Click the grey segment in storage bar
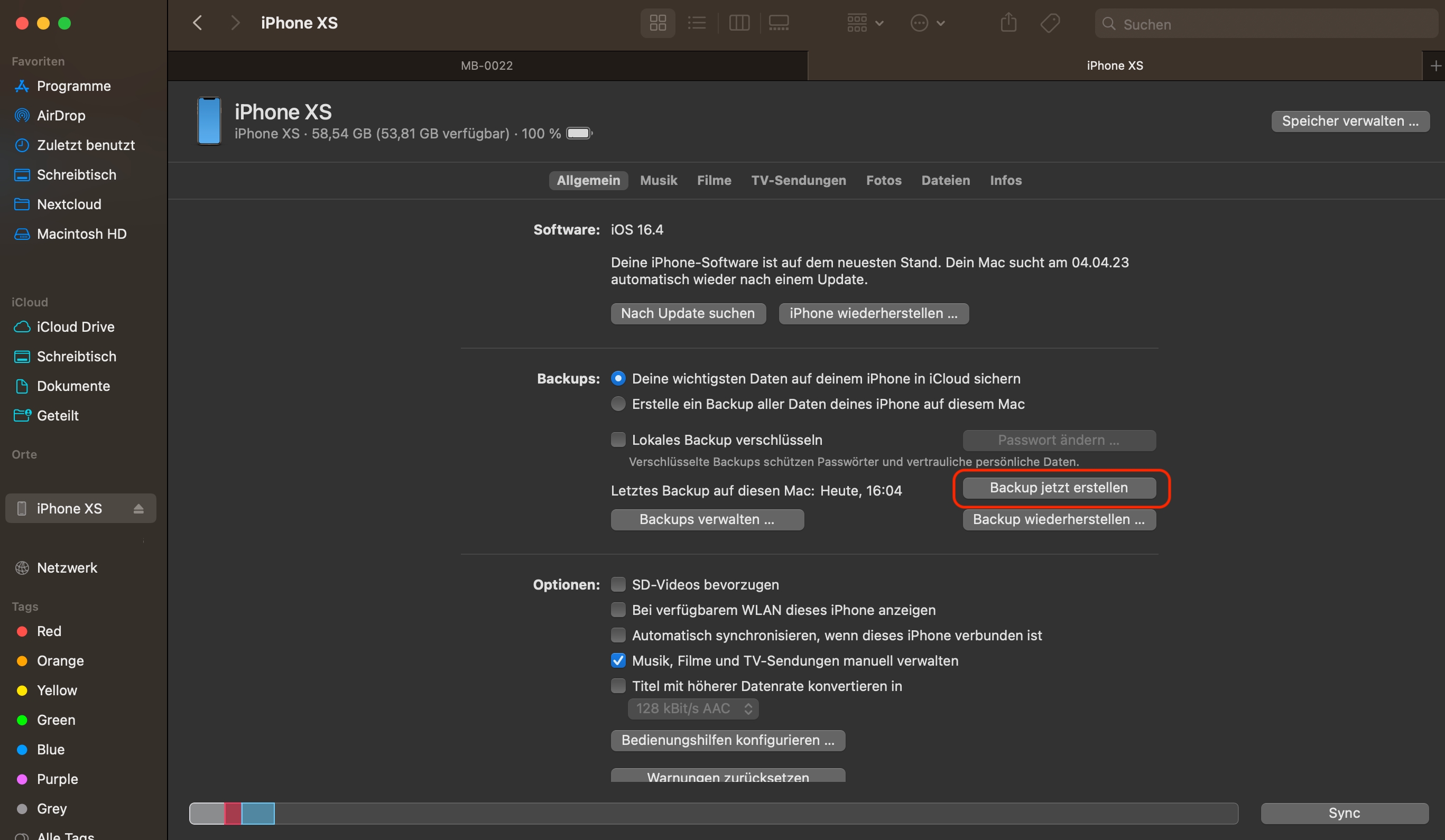Image resolution: width=1445 pixels, height=840 pixels. tap(207, 814)
